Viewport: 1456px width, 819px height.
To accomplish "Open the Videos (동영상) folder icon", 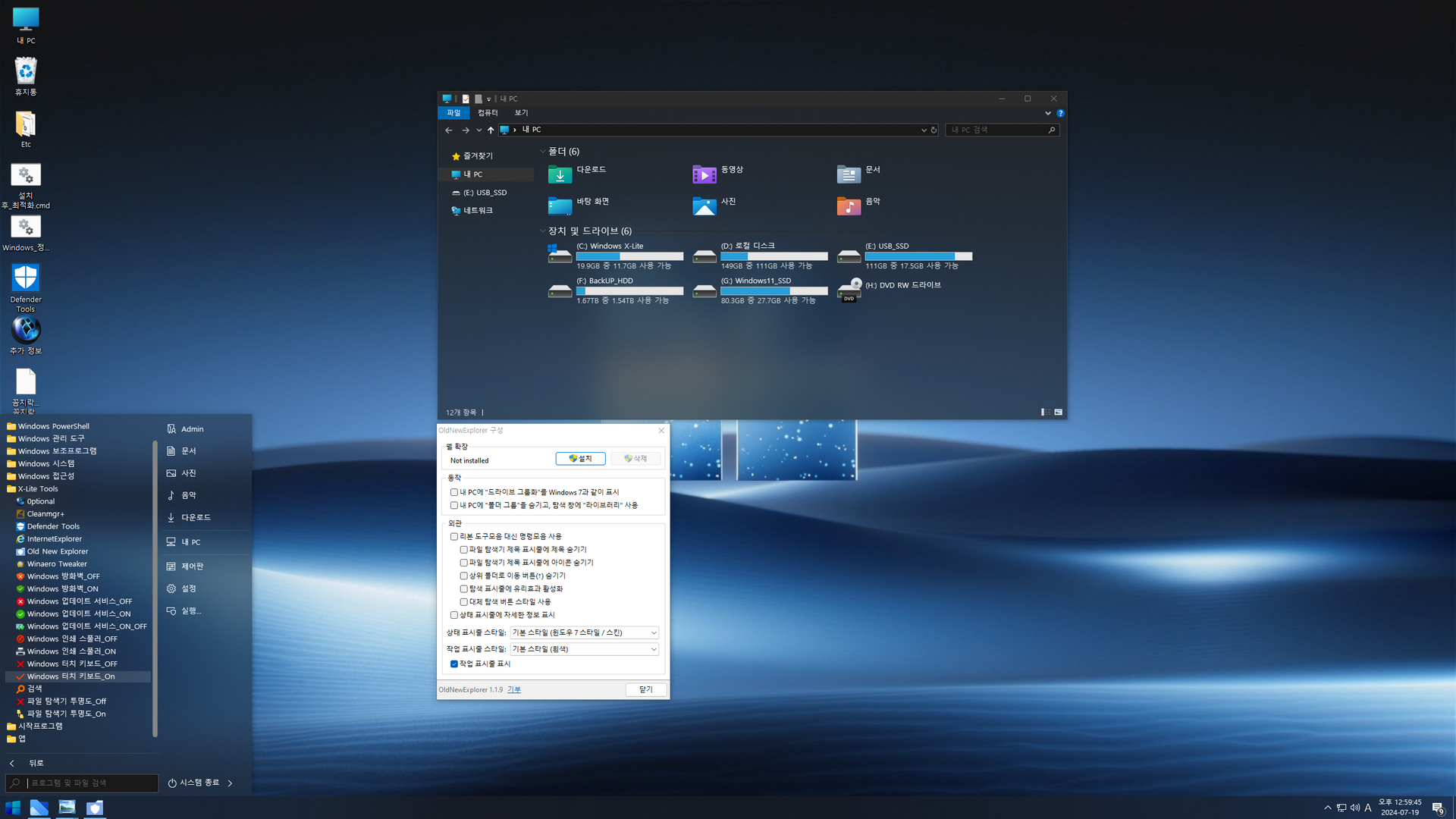I will tap(704, 174).
